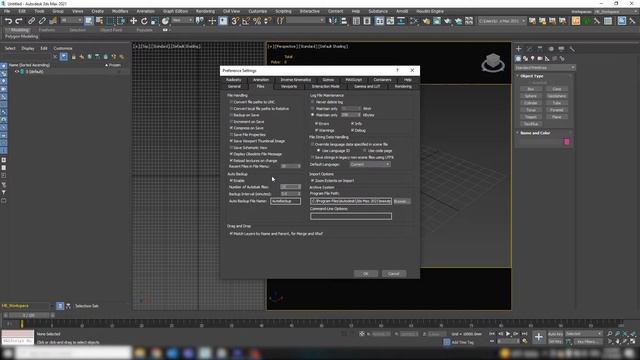The height and width of the screenshot is (360, 640).
Task: Toggle Backup on Save checkbox
Action: [x=231, y=115]
